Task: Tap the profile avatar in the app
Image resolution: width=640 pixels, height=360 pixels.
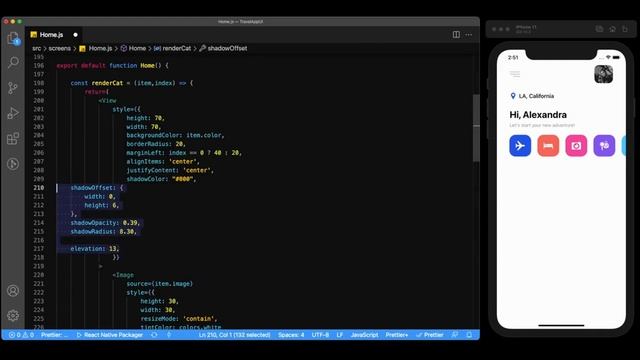Action: [x=603, y=74]
